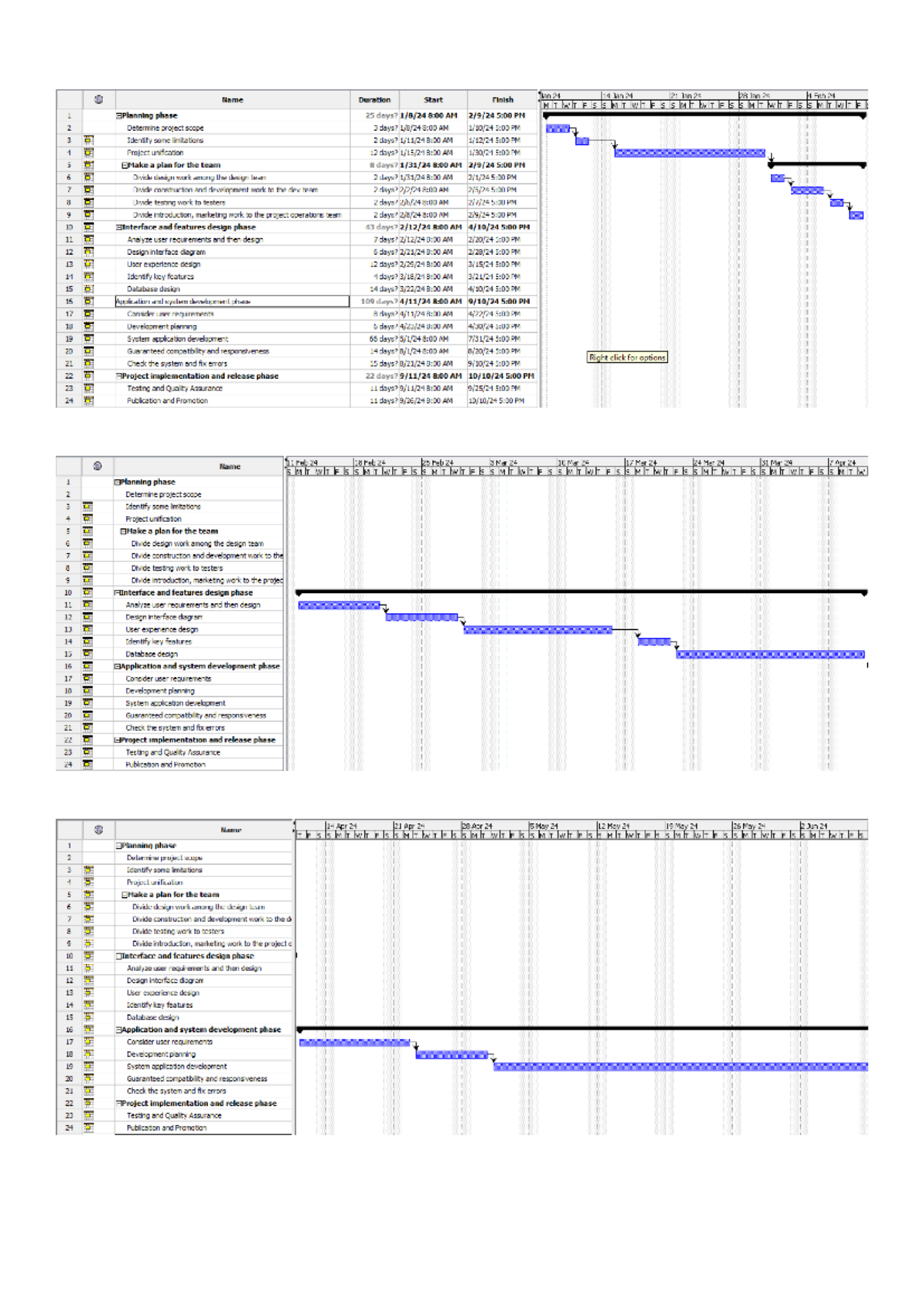The image size is (924, 1306).
Task: Select the Analyze user requirements bar in the 11 Feb 24 chart
Action: coord(339,605)
